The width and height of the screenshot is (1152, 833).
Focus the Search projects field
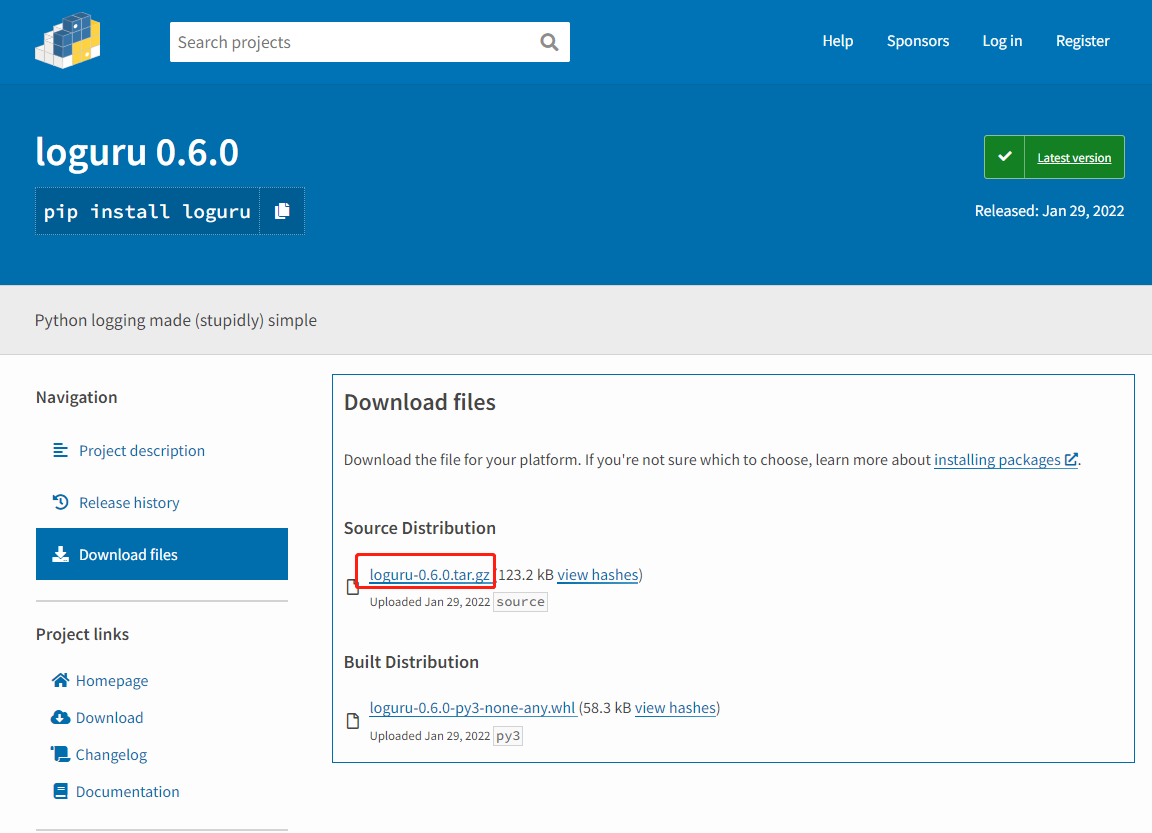370,42
